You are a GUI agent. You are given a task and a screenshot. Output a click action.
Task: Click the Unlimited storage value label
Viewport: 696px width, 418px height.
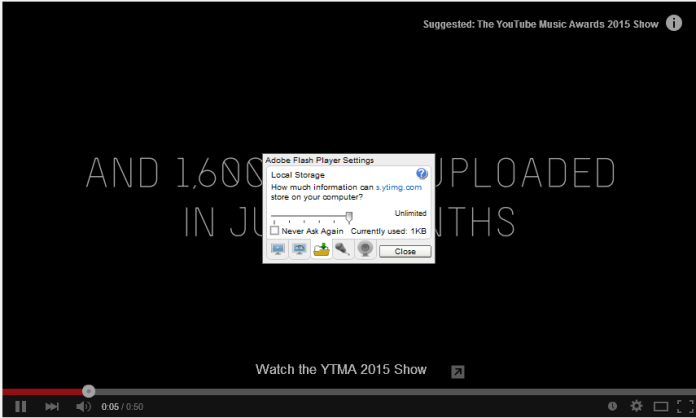click(411, 213)
